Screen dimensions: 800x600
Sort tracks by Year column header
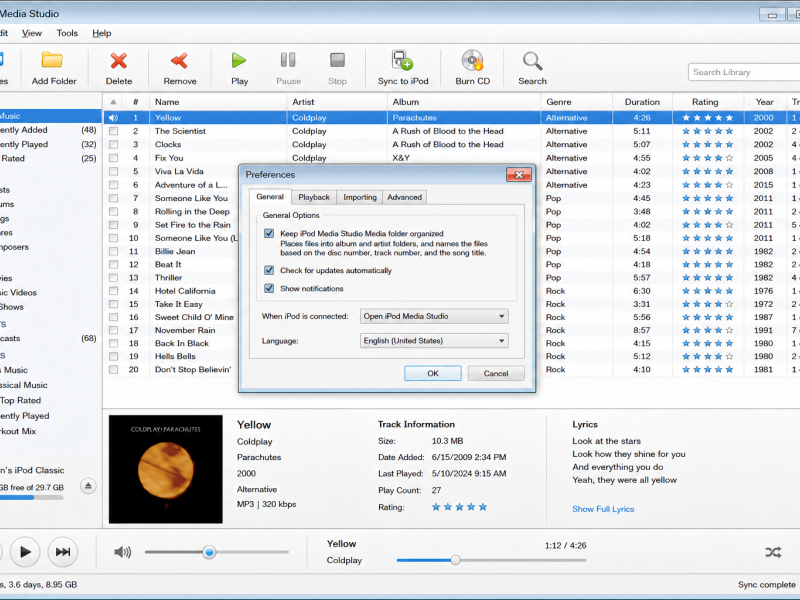coord(764,102)
